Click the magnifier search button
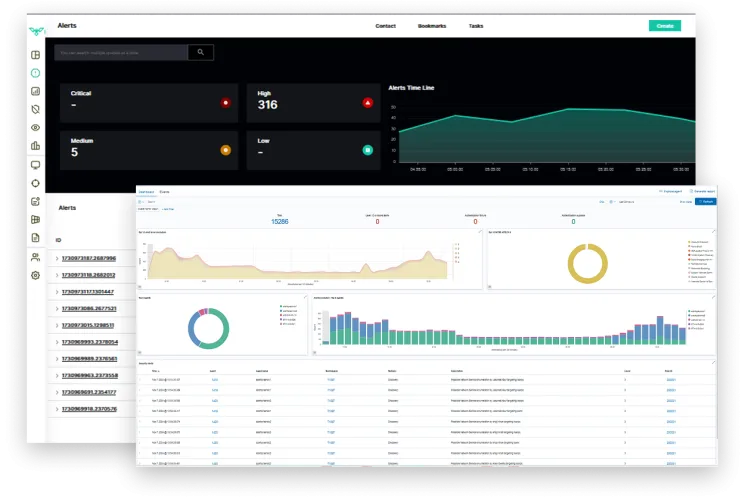The width and height of the screenshot is (745, 497). (200, 52)
